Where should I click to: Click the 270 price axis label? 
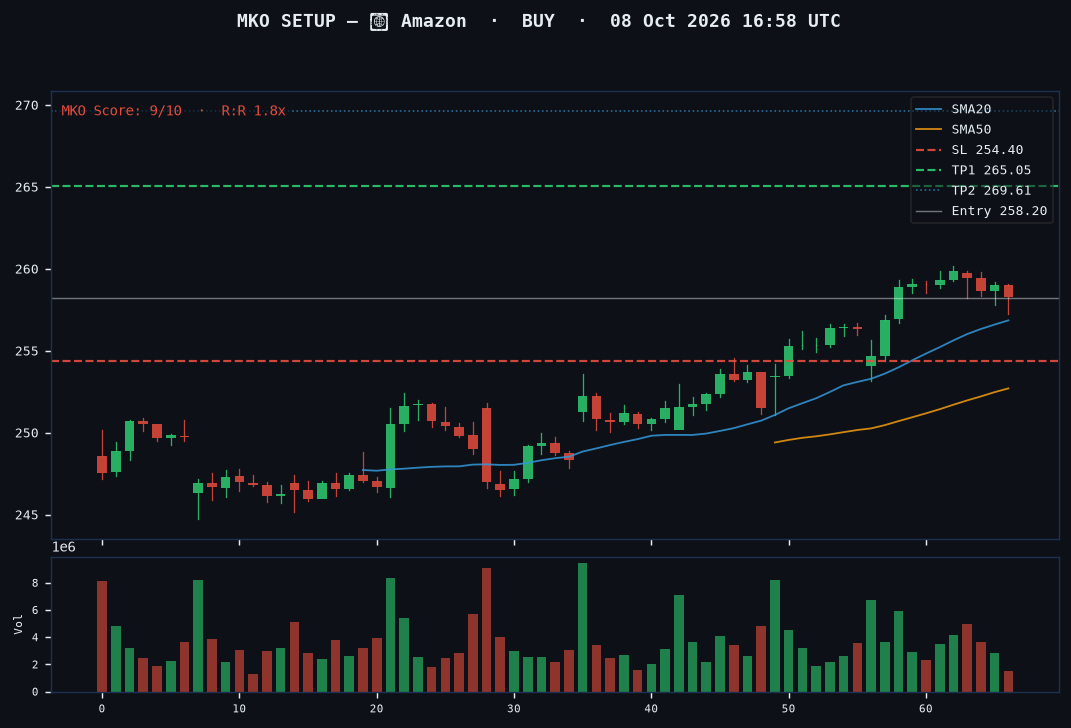pyautogui.click(x=27, y=106)
